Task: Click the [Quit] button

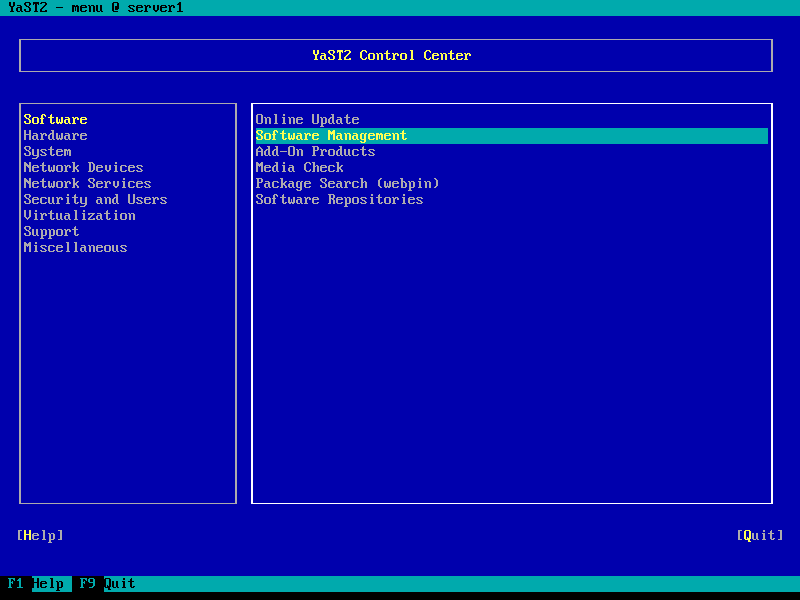Action: tap(760, 535)
